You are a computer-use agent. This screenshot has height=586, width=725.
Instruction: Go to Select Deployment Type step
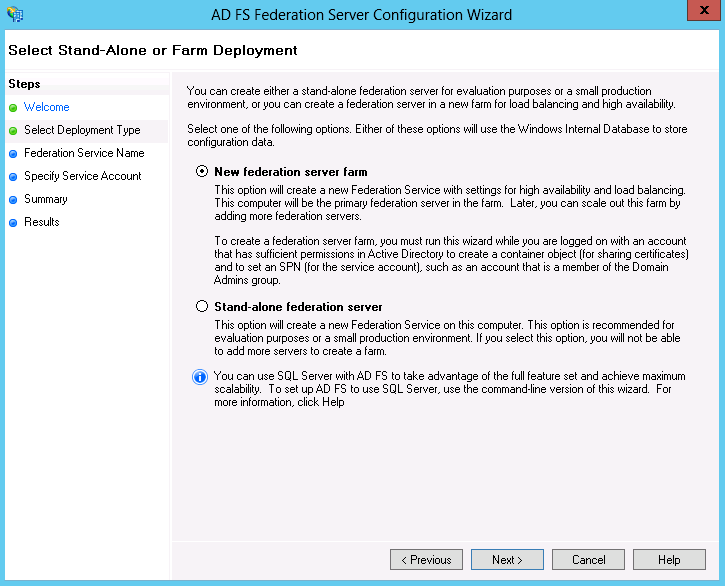pos(82,130)
